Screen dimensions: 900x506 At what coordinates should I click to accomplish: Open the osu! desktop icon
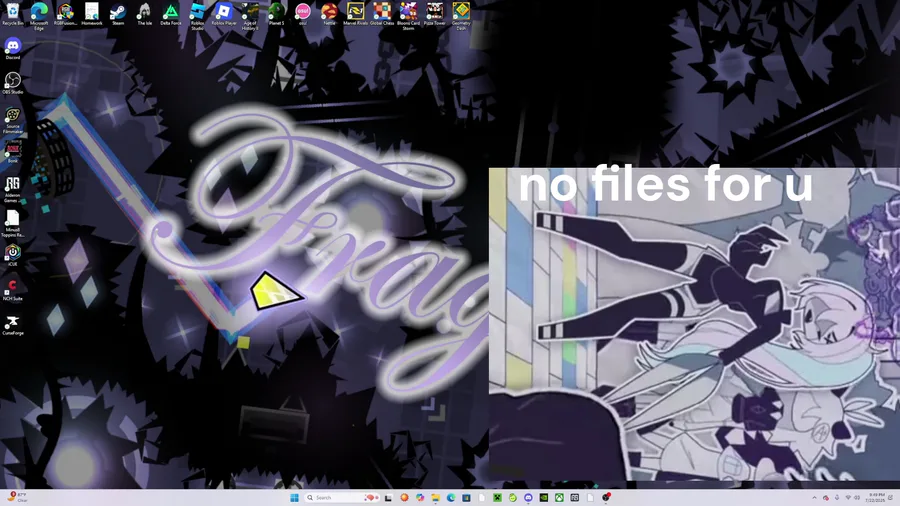pos(303,13)
